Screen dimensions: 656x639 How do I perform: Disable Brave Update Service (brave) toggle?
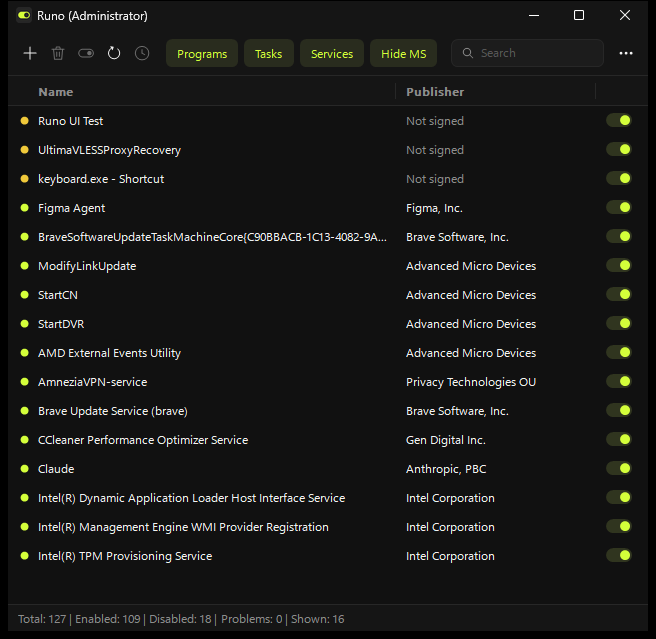coord(619,411)
